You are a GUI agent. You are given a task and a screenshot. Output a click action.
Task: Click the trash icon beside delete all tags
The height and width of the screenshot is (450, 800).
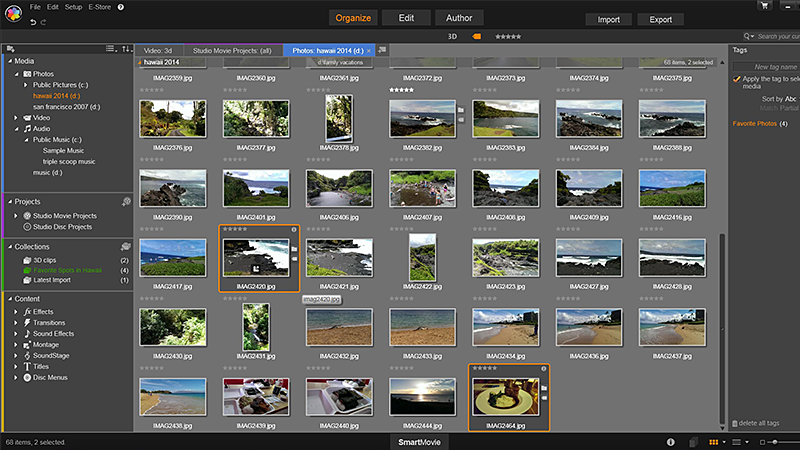click(735, 424)
